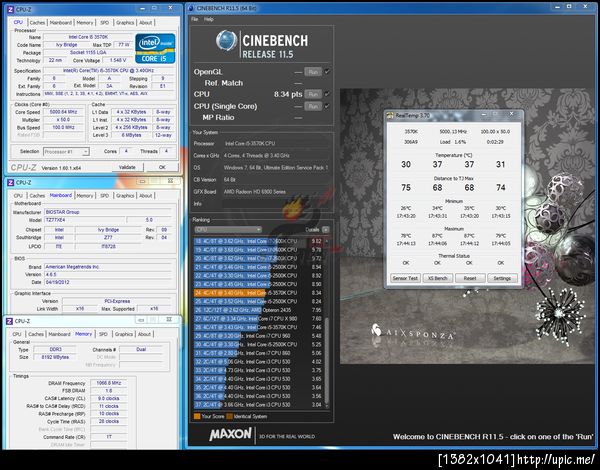This screenshot has height=470, width=600.
Task: Toggle the OpenGL test checkbox
Action: pos(327,71)
